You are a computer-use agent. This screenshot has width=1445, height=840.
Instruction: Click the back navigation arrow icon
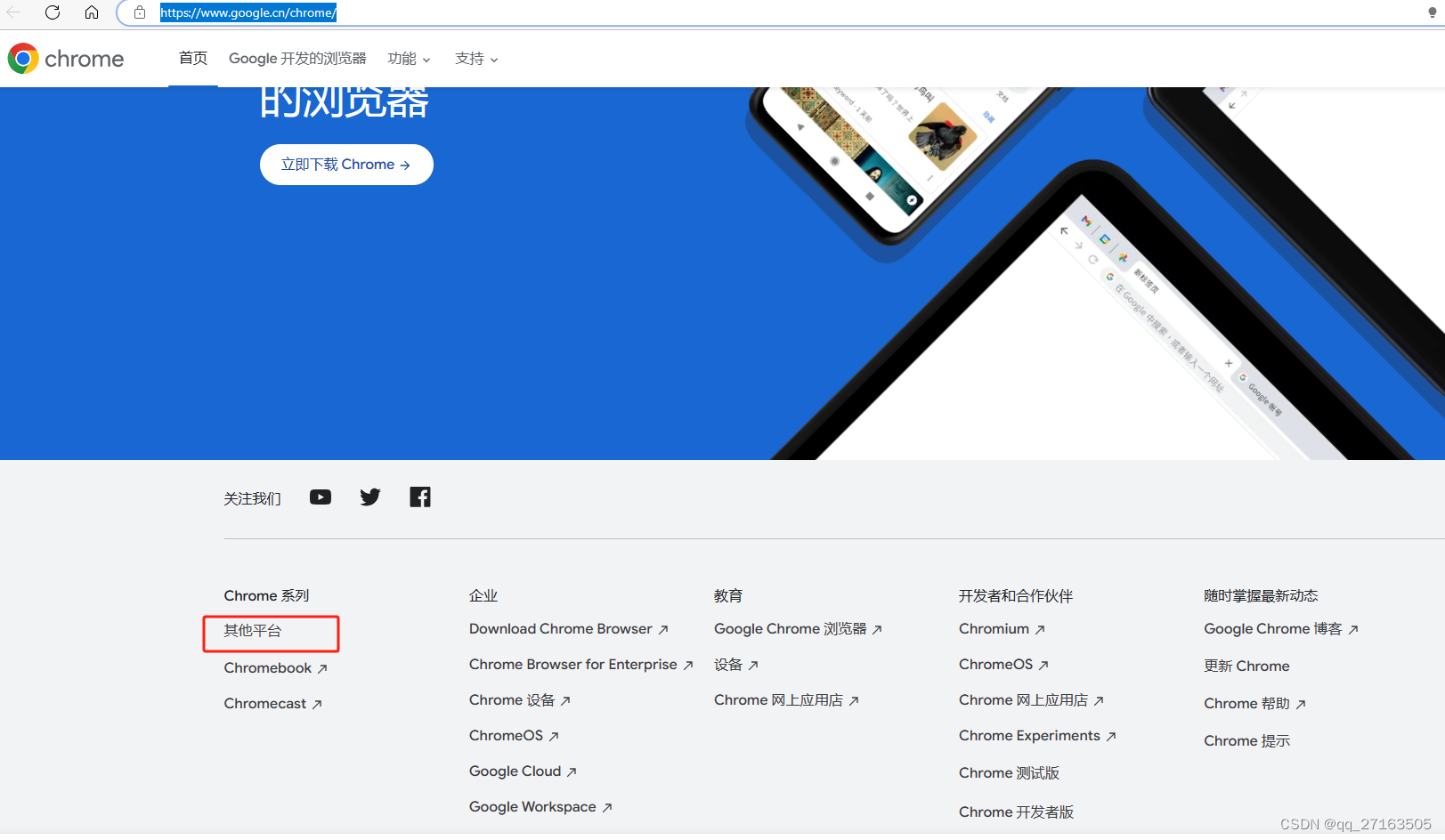14,12
